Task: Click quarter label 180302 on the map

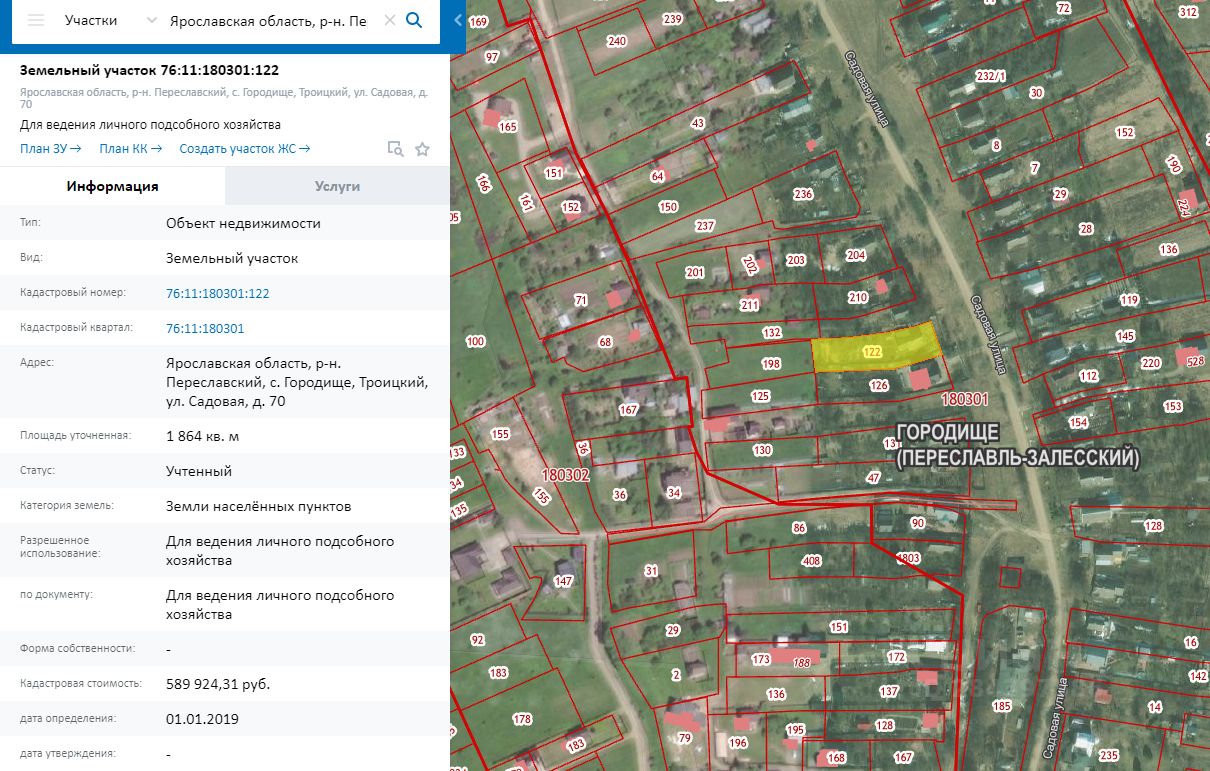Action: 567,476
